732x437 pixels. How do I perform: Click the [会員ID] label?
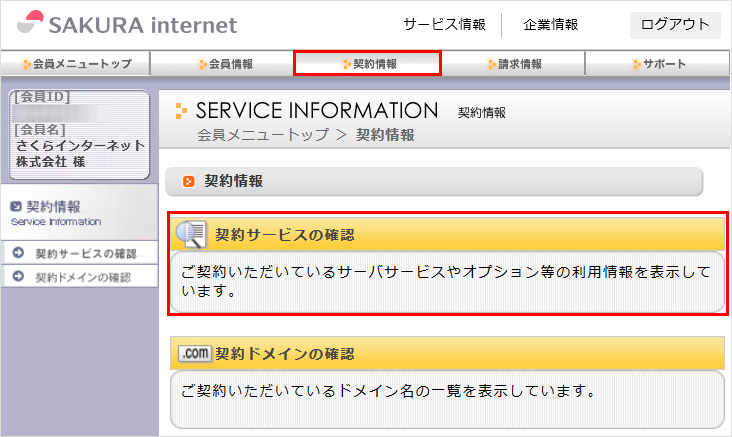(x=42, y=97)
